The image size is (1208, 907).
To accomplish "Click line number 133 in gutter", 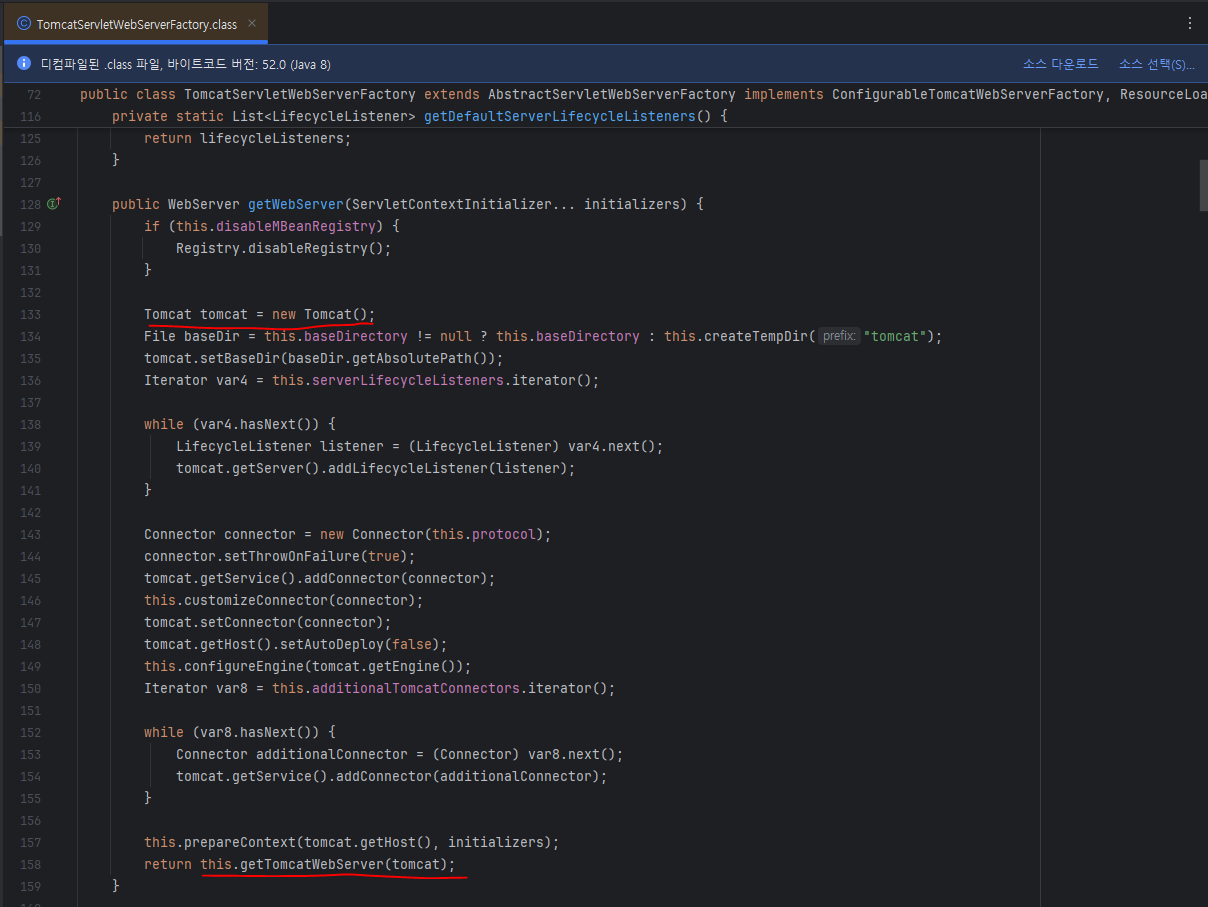I will pyautogui.click(x=30, y=314).
